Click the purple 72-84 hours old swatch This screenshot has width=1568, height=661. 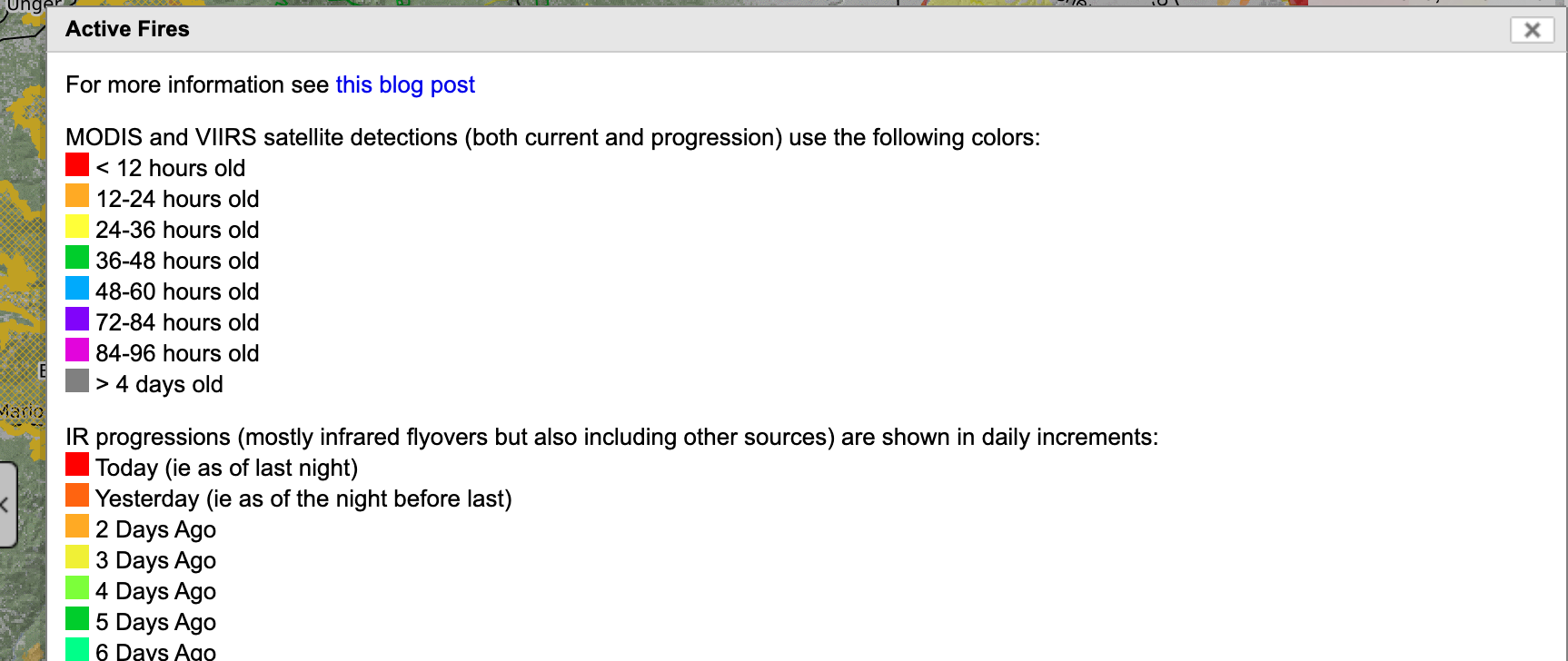77,319
